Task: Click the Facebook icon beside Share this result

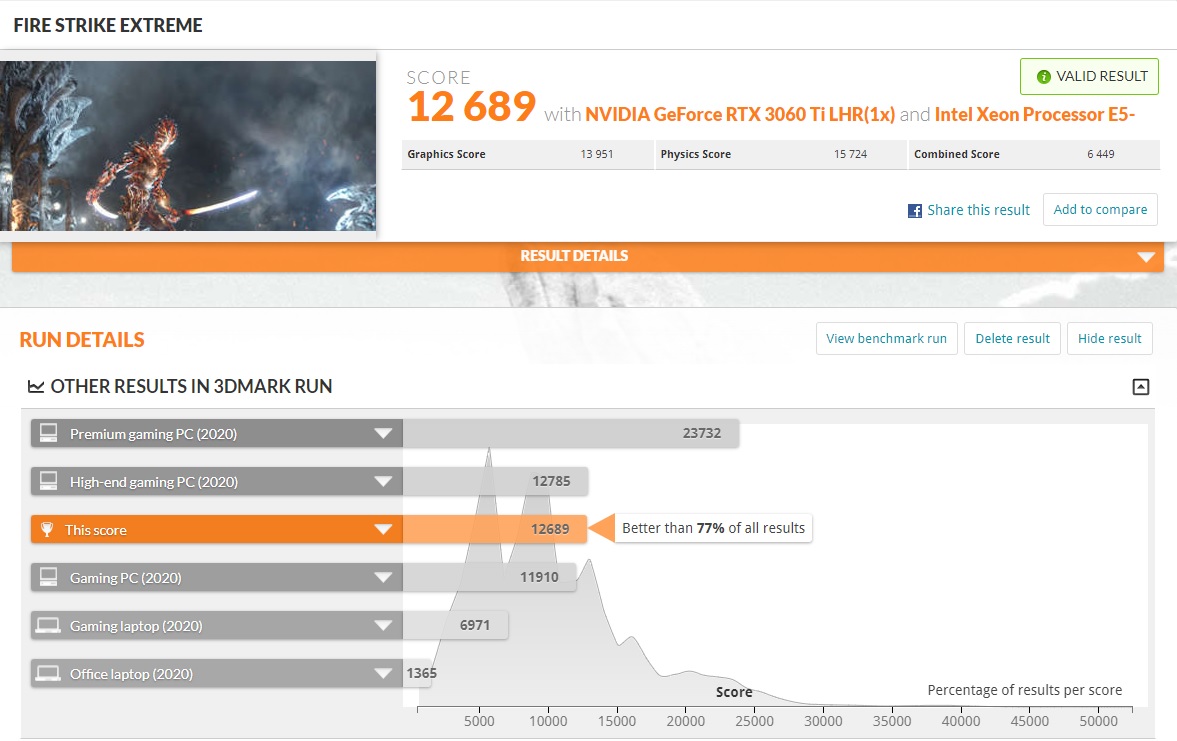Action: pos(914,211)
